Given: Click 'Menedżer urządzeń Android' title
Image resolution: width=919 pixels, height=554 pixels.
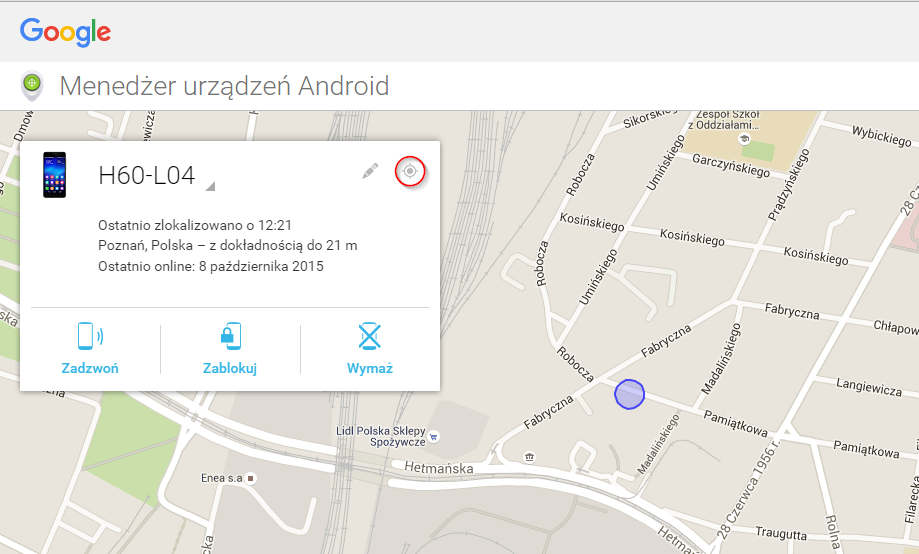Looking at the screenshot, I should pos(224,86).
